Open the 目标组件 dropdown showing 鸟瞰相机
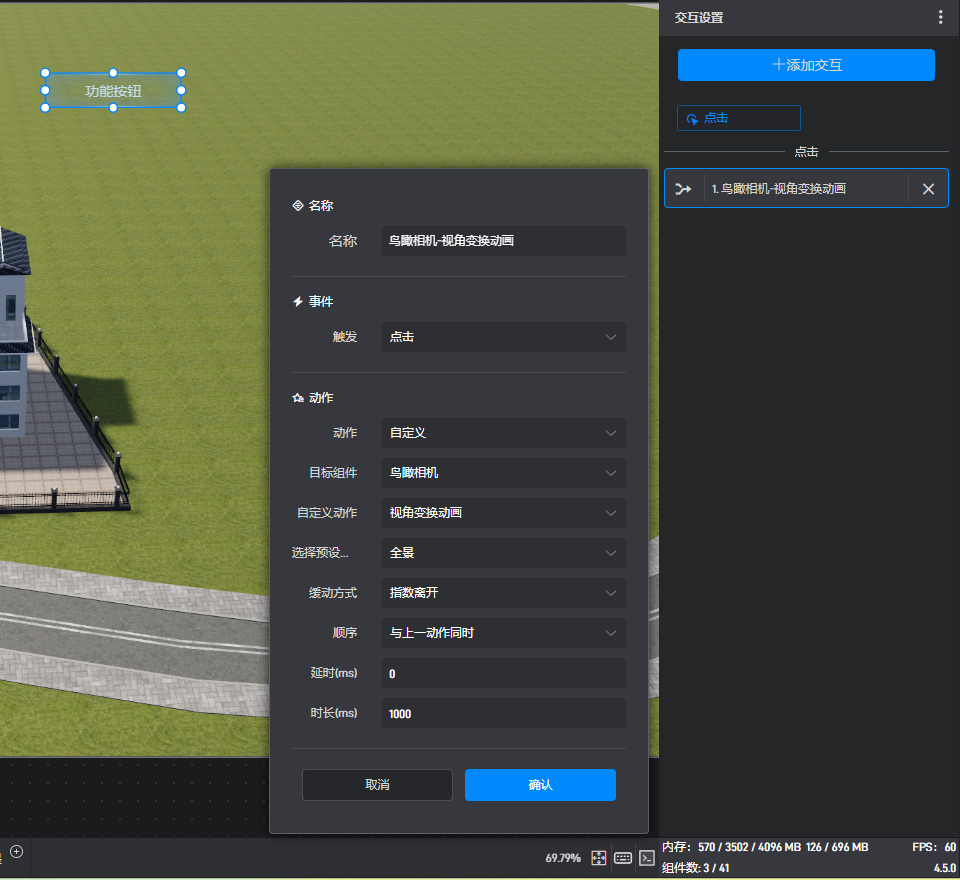 coord(503,473)
